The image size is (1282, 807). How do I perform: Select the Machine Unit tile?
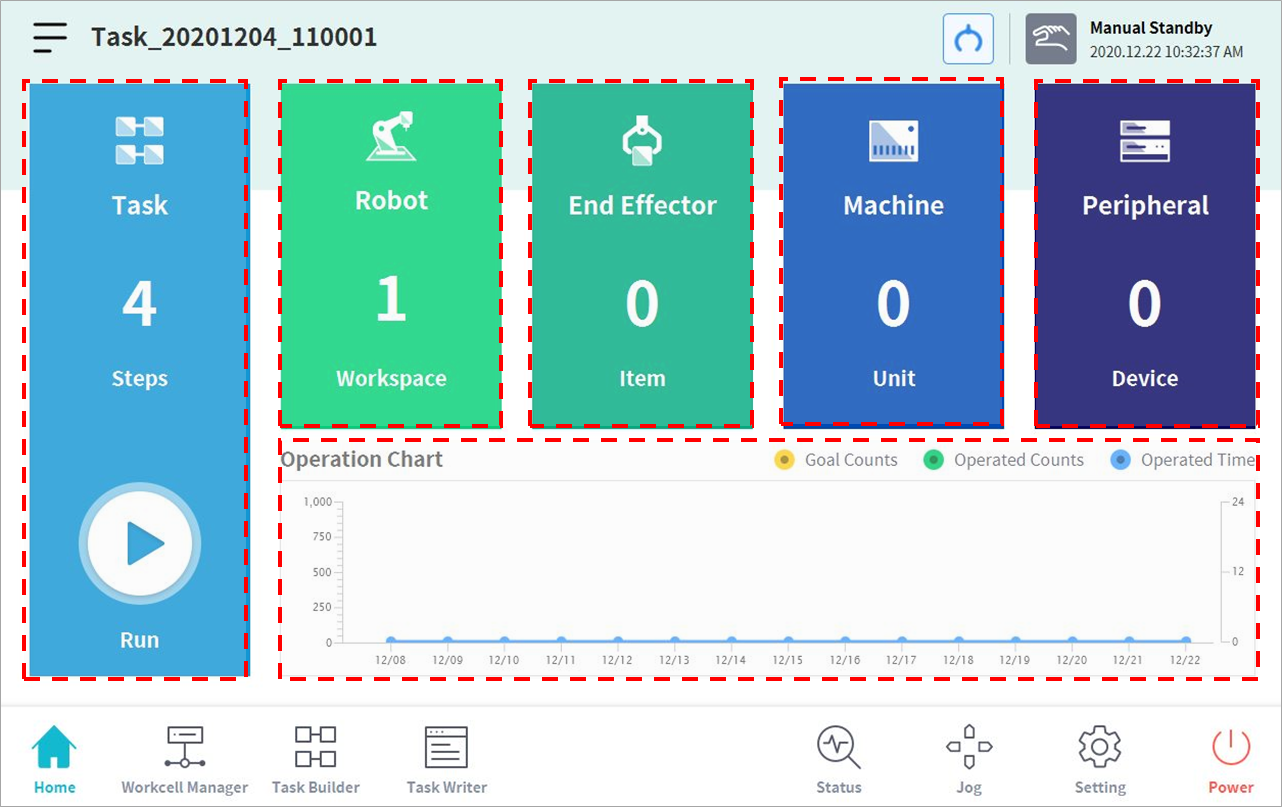pos(893,254)
